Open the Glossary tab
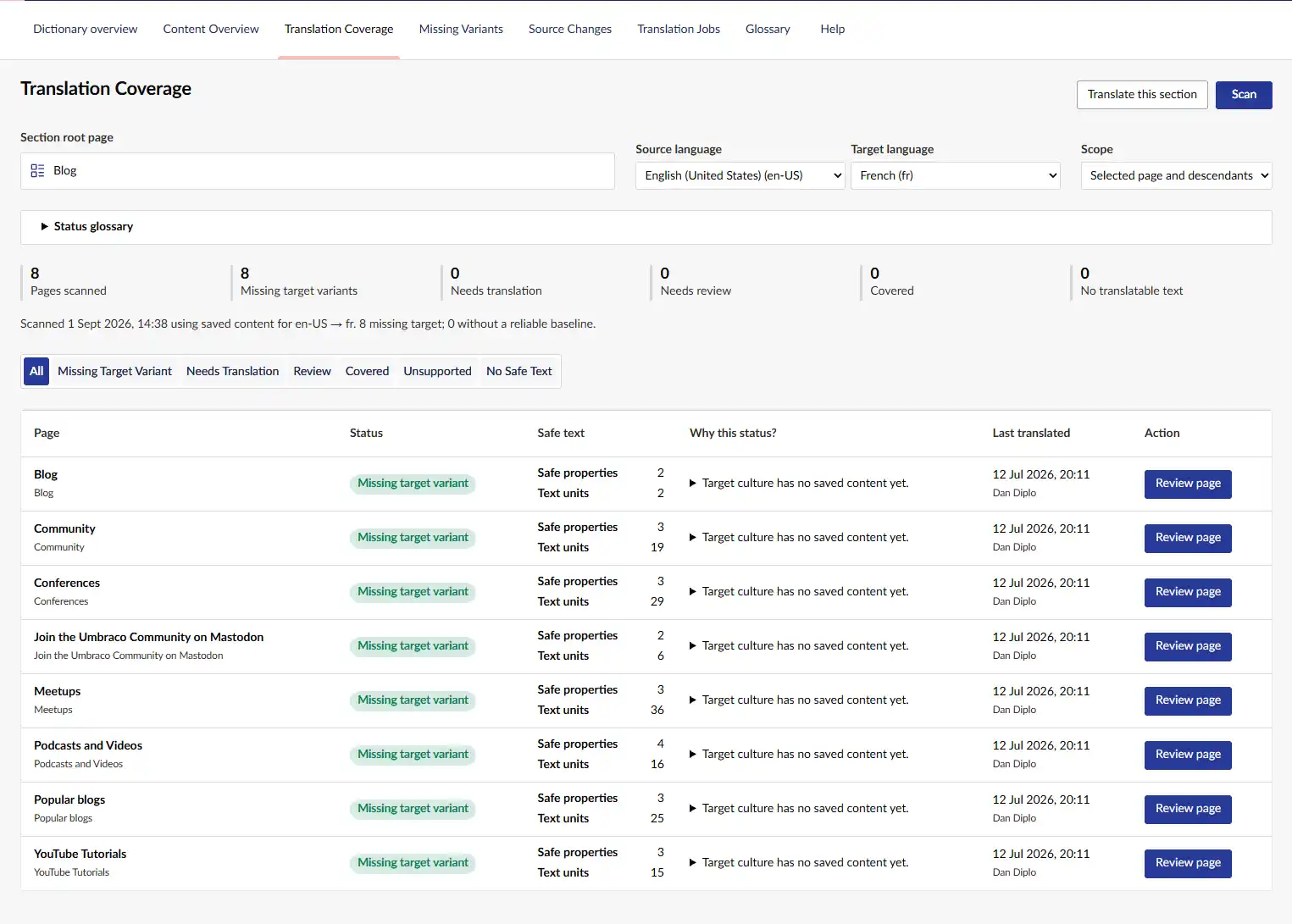This screenshot has height=924, width=1292. 768,29
